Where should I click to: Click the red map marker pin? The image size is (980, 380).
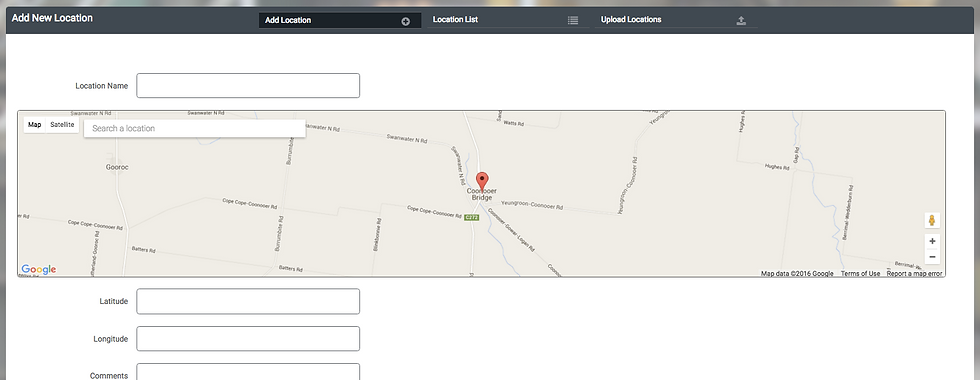click(x=482, y=182)
